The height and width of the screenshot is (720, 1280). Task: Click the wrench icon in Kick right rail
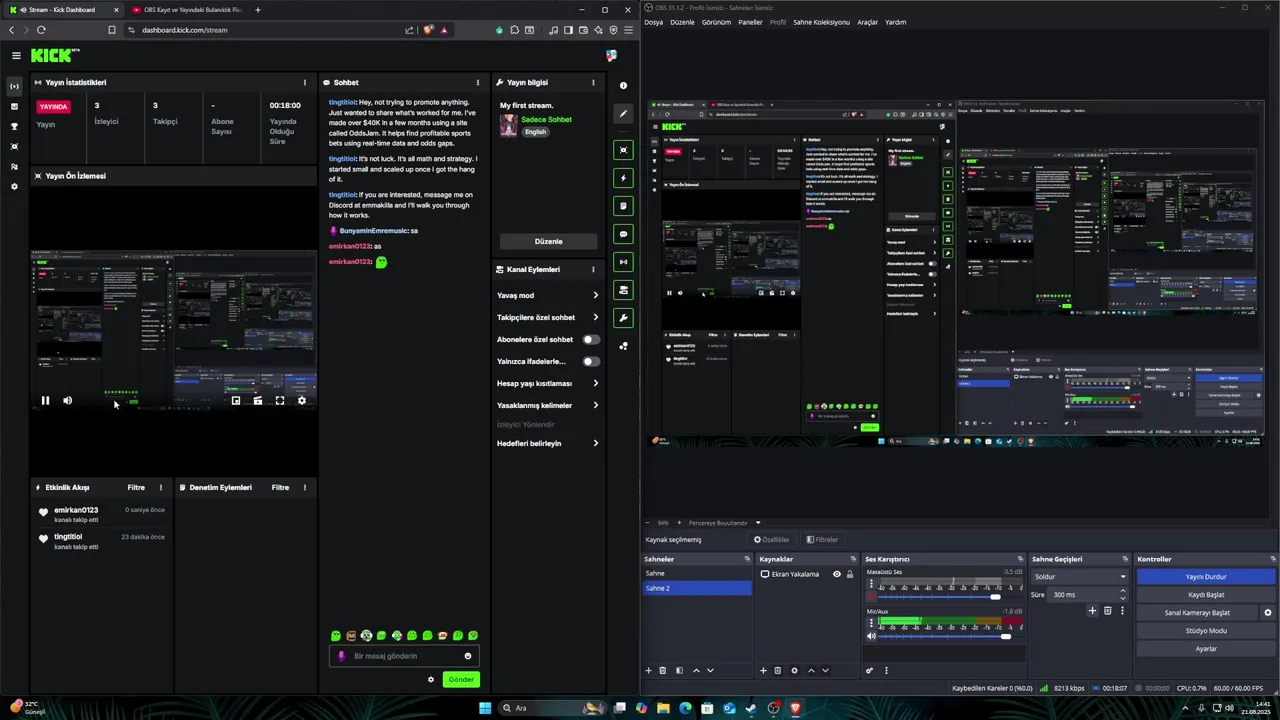[623, 318]
